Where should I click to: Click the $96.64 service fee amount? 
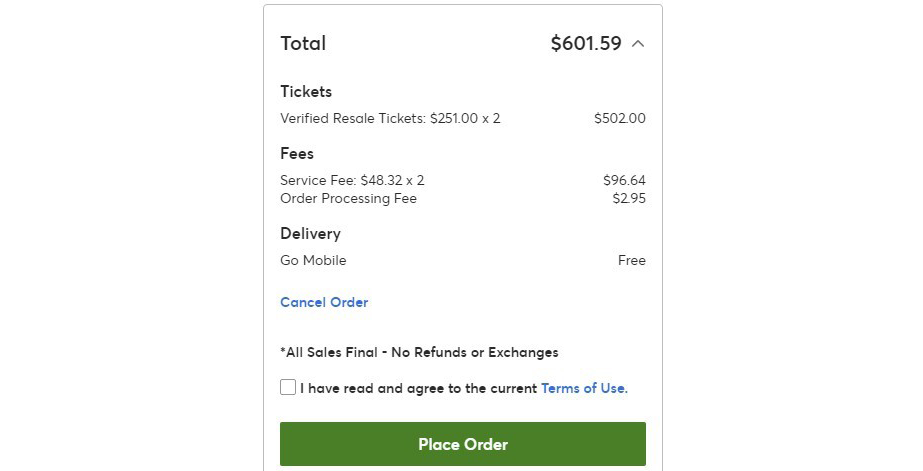coord(624,180)
